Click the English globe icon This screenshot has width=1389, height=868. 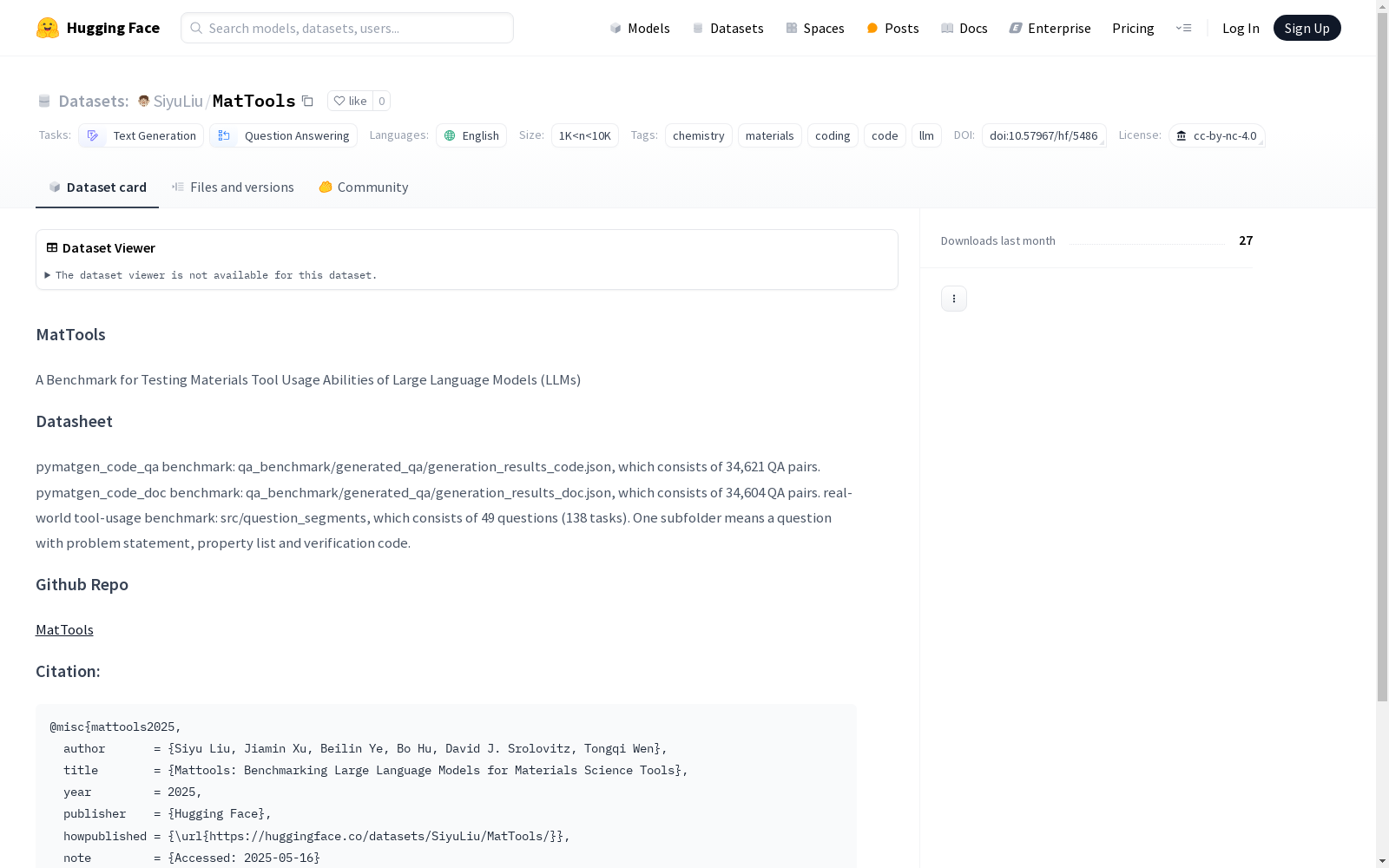[450, 135]
